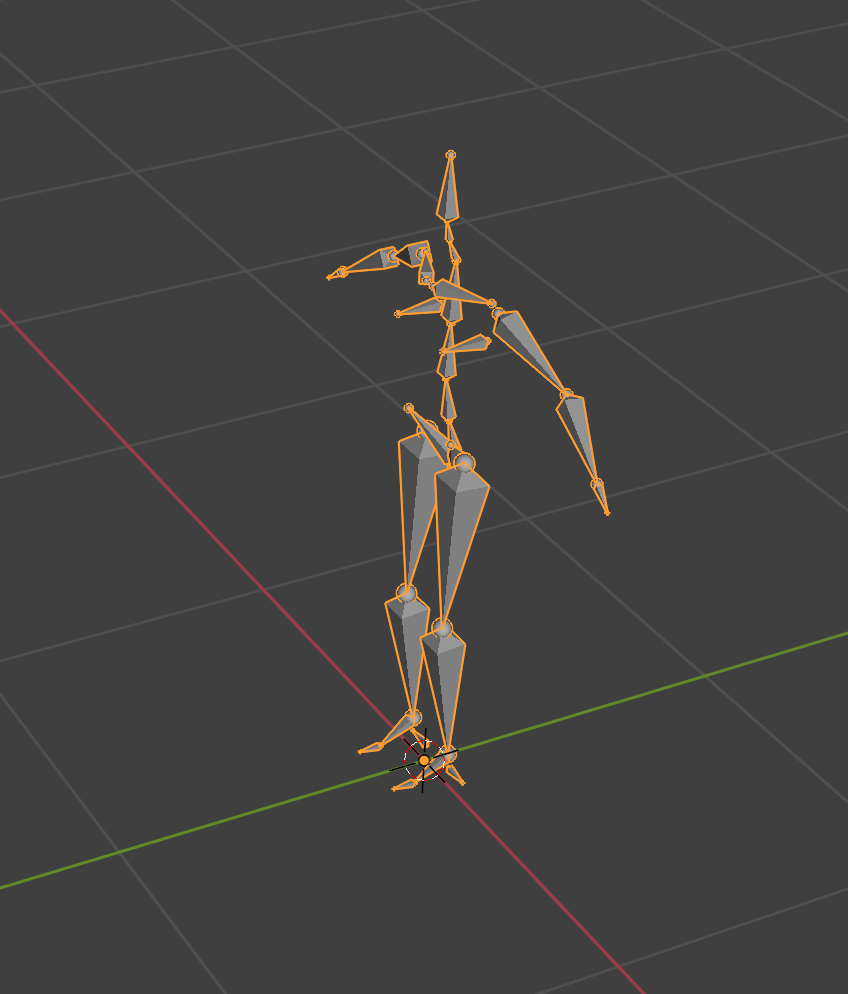Select the rear leg's shin bone
Image resolution: width=848 pixels, height=994 pixels.
point(408,655)
